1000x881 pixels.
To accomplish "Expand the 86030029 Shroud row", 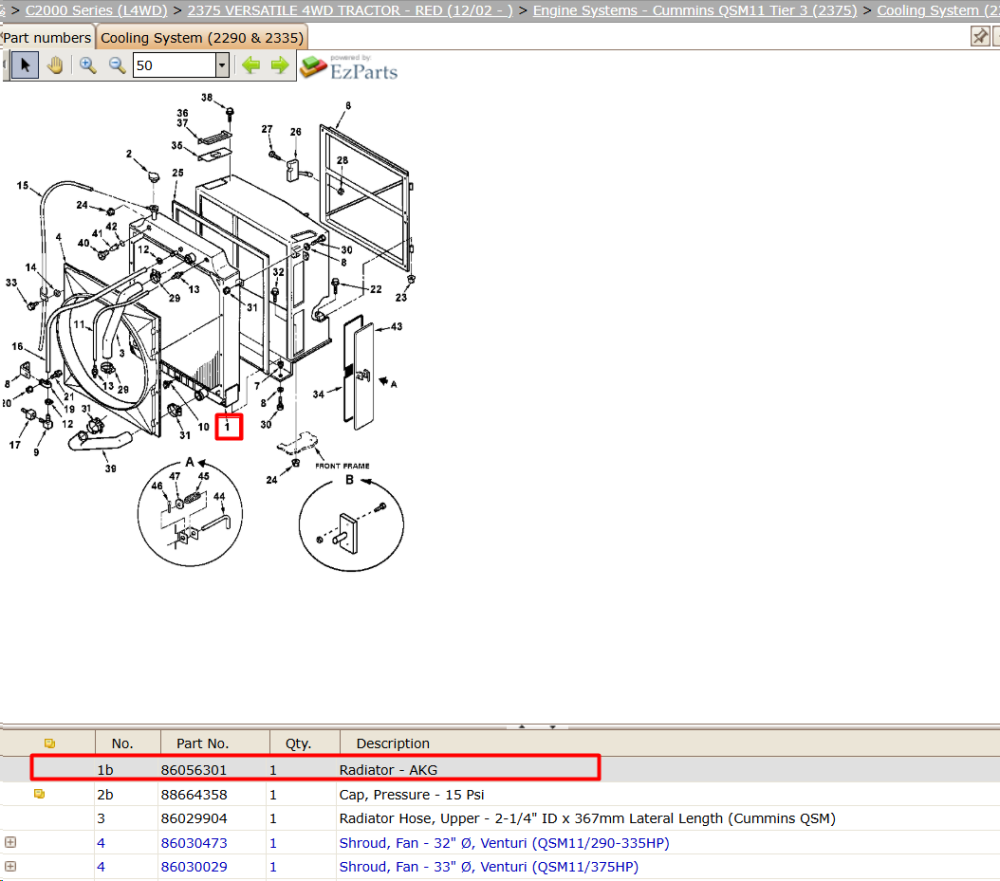I will (x=10, y=866).
